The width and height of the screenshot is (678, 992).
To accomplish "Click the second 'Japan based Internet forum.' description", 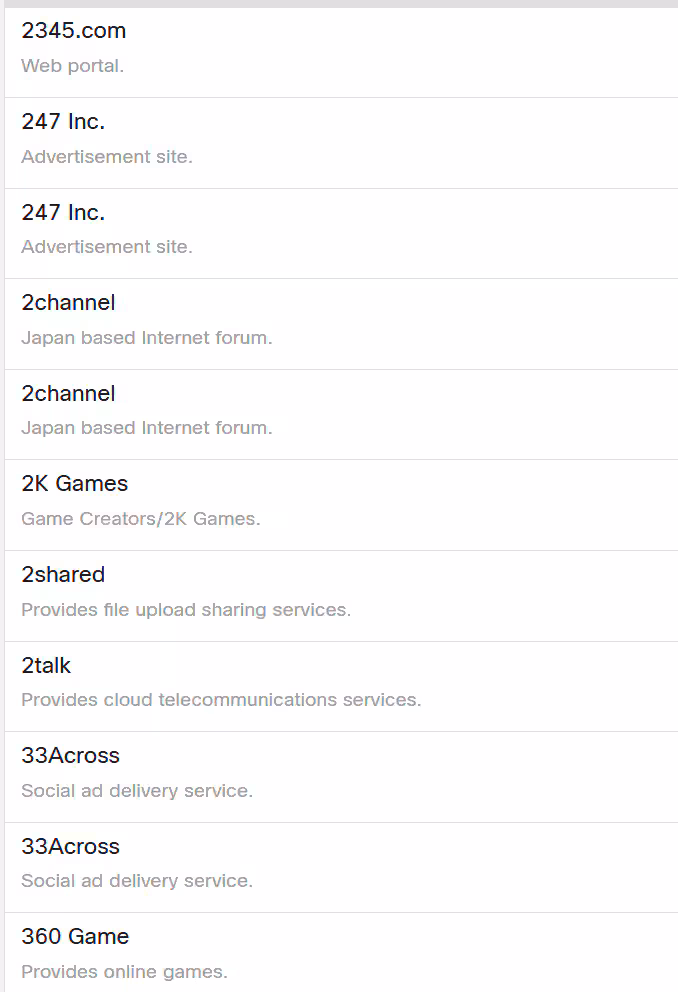I will click(146, 428).
